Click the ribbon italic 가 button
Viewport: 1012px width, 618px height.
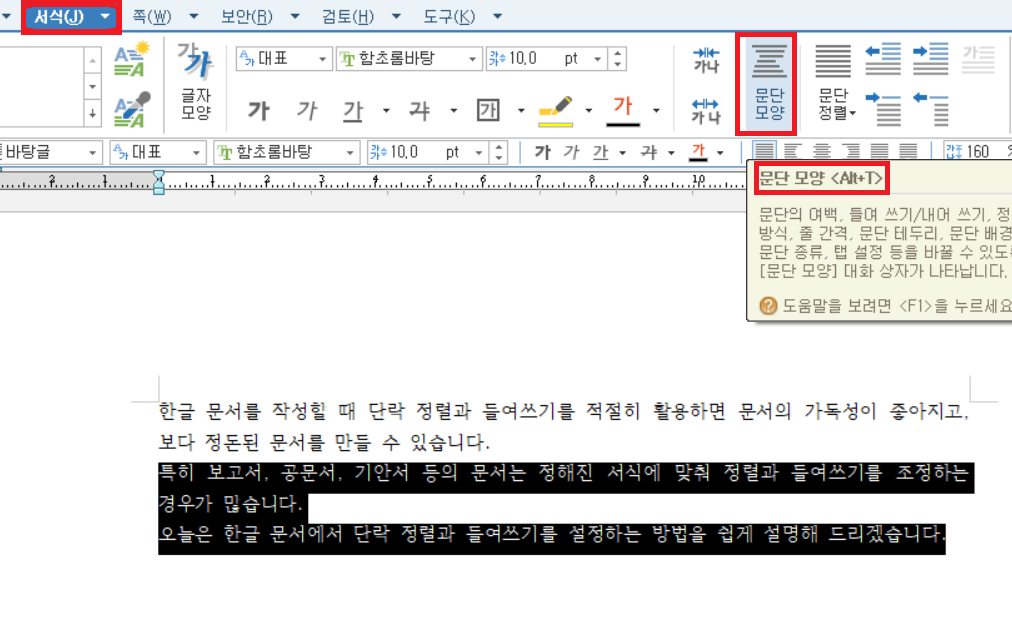click(307, 111)
